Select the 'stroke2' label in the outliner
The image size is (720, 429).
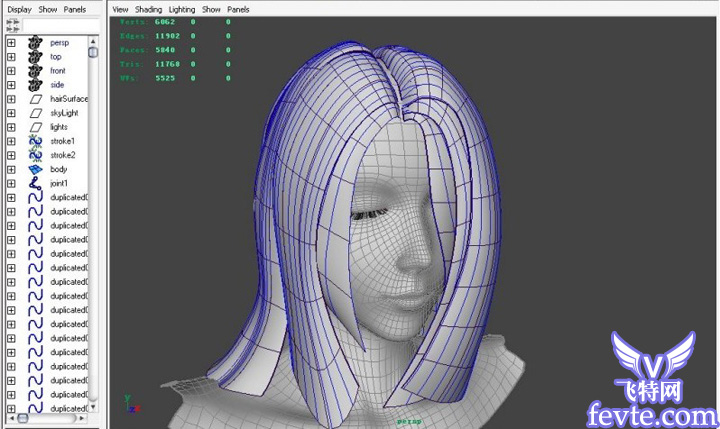(x=63, y=155)
